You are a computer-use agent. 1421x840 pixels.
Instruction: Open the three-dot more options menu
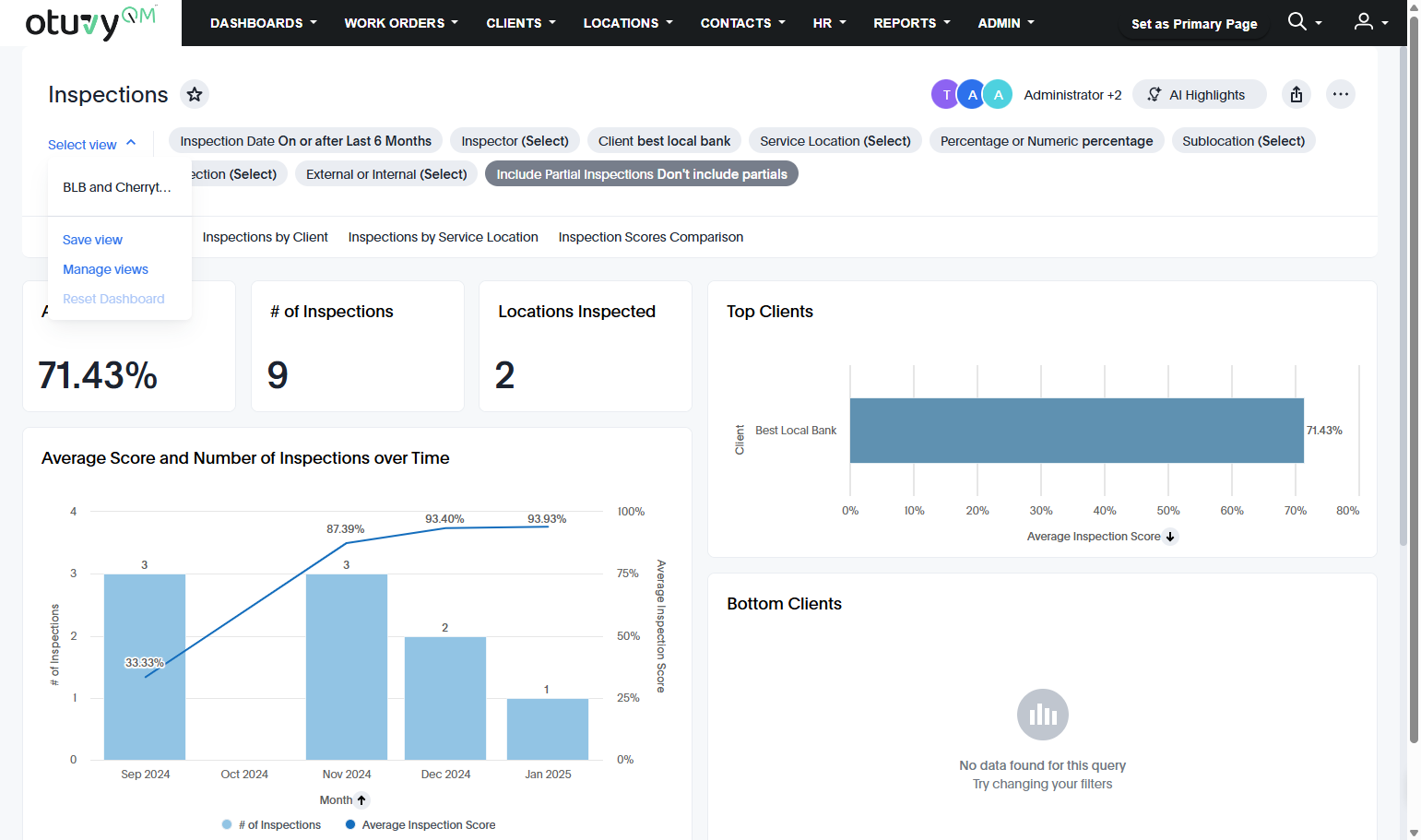(x=1341, y=94)
